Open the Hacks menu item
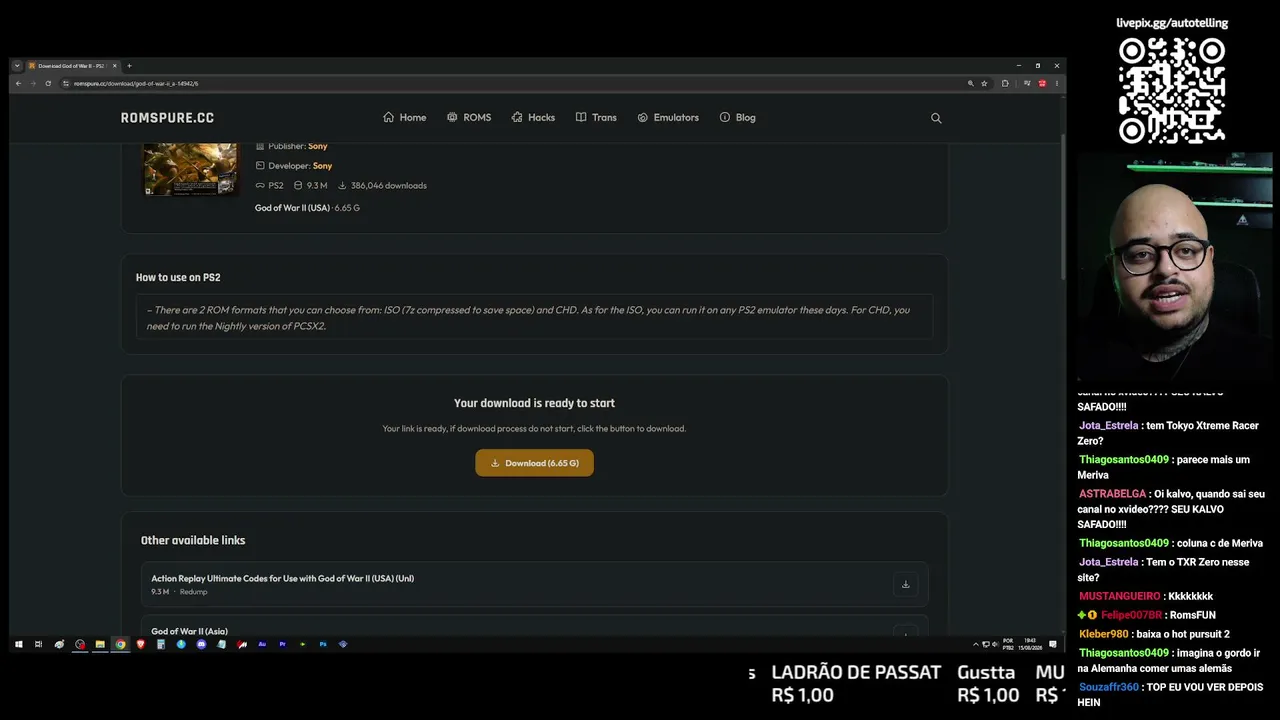The image size is (1280, 720). click(533, 118)
